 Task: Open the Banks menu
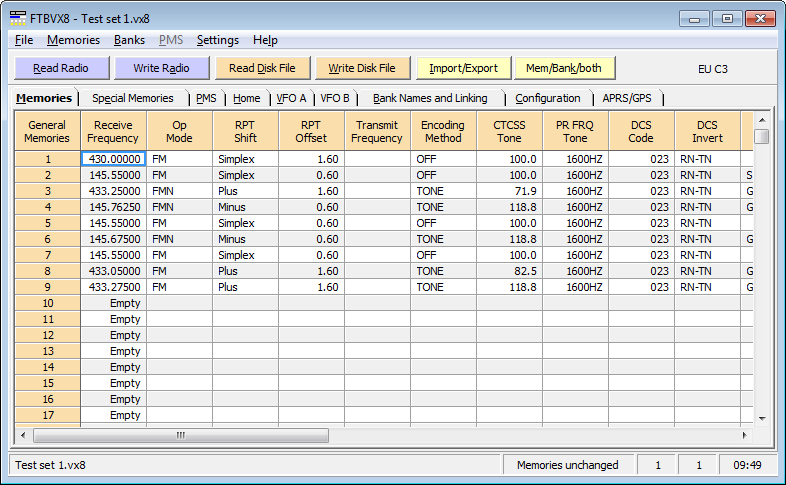click(x=129, y=40)
